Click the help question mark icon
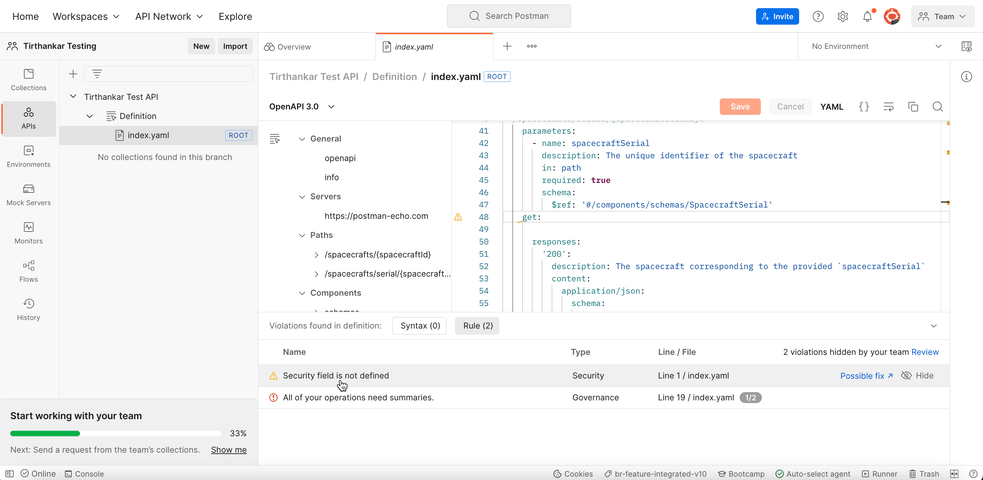The width and height of the screenshot is (983, 480). pyautogui.click(x=818, y=16)
